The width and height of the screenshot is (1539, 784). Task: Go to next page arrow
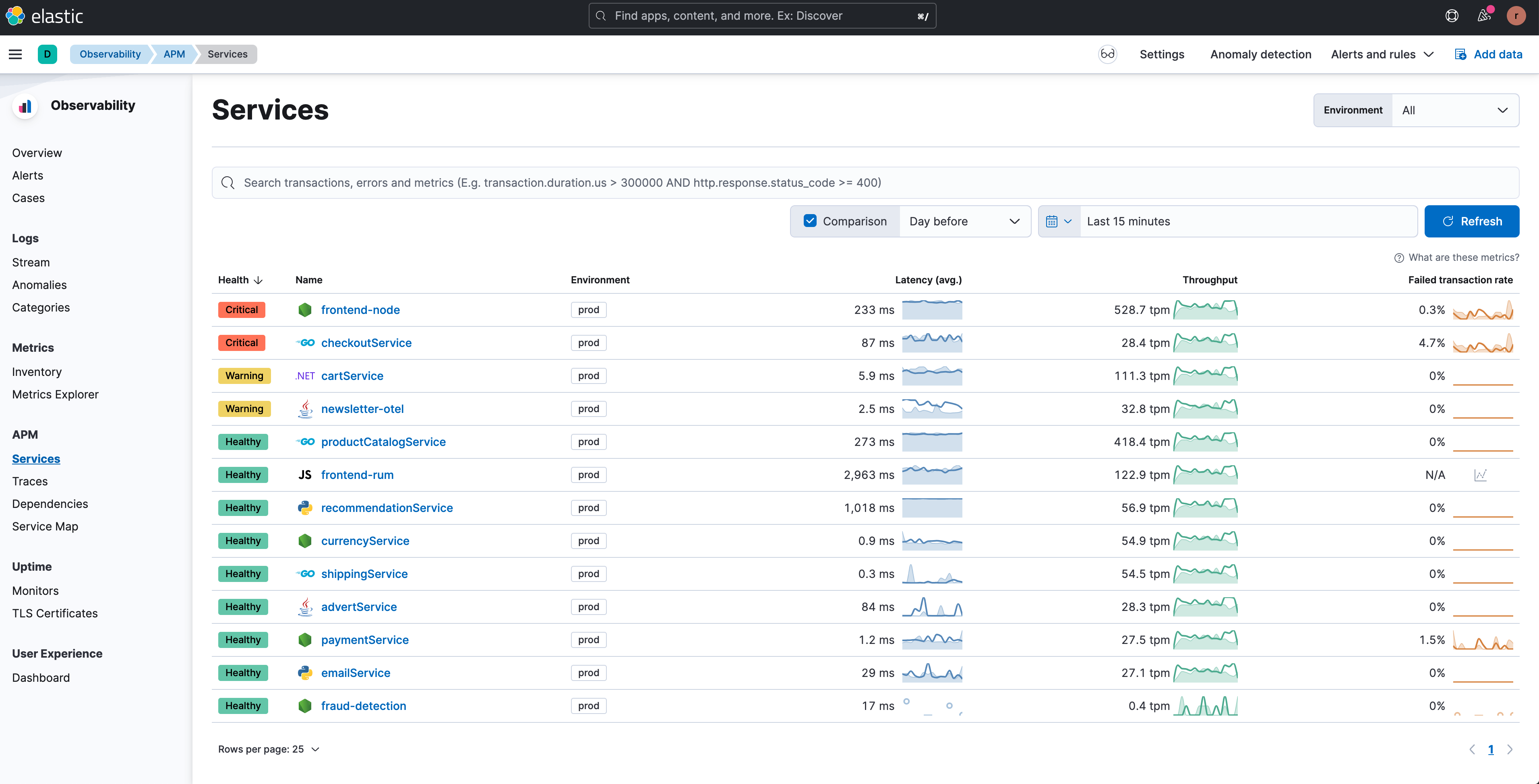click(x=1510, y=749)
